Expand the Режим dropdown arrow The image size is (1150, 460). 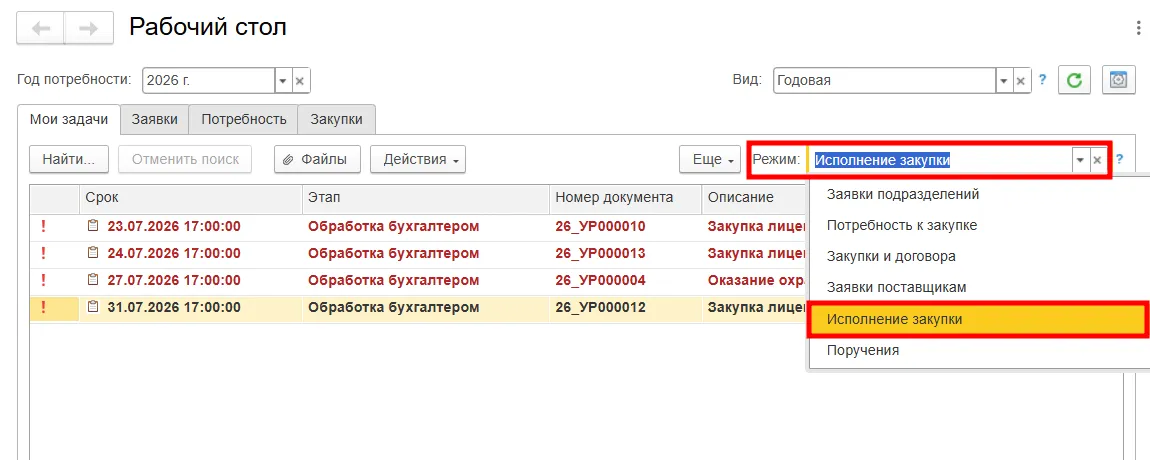coord(1080,160)
